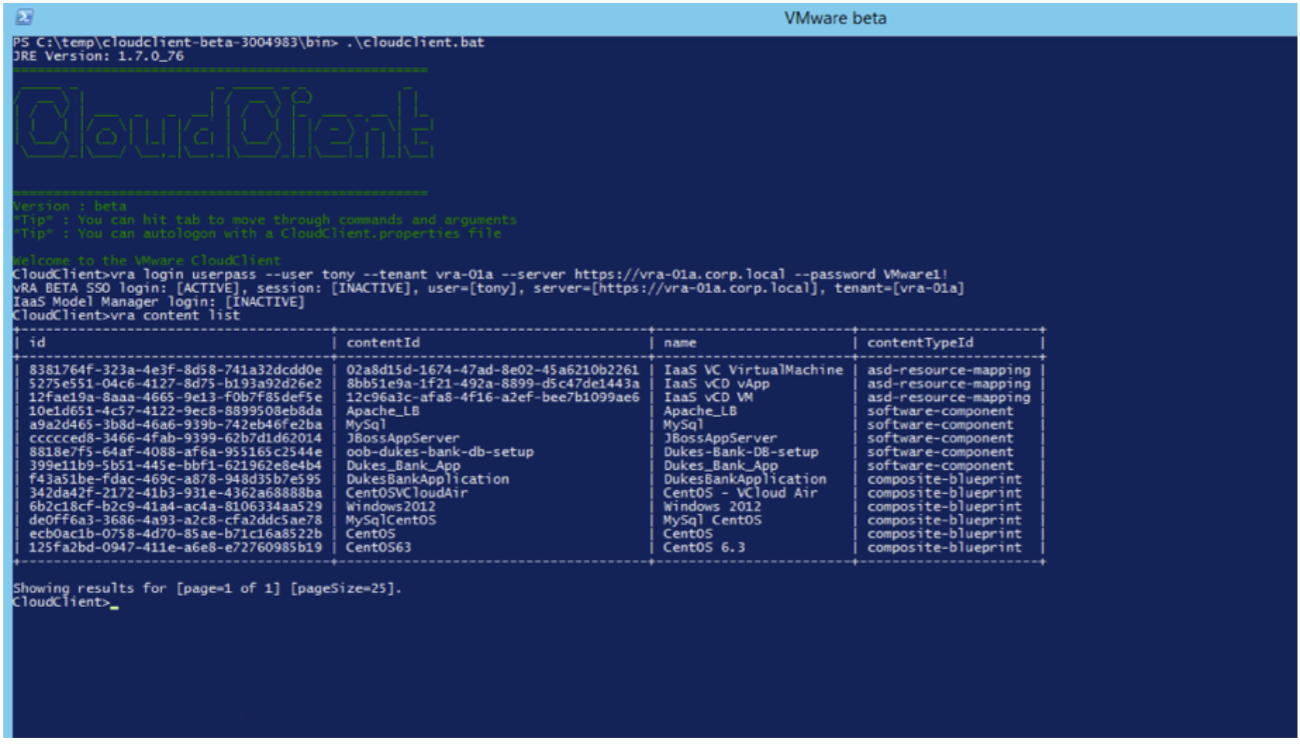Select id starting with 5275e551
Screen dimensions: 1300x746
coord(175,384)
